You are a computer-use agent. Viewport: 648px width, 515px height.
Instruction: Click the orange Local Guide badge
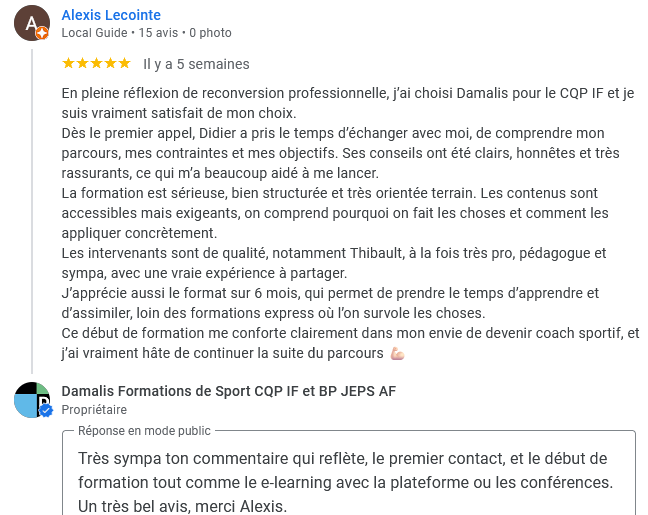[x=42, y=33]
